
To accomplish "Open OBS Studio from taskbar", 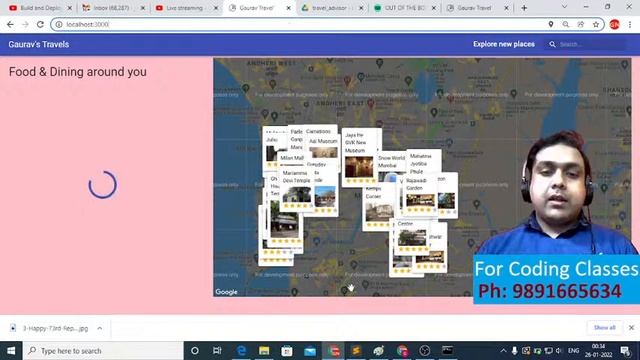I will (424, 351).
